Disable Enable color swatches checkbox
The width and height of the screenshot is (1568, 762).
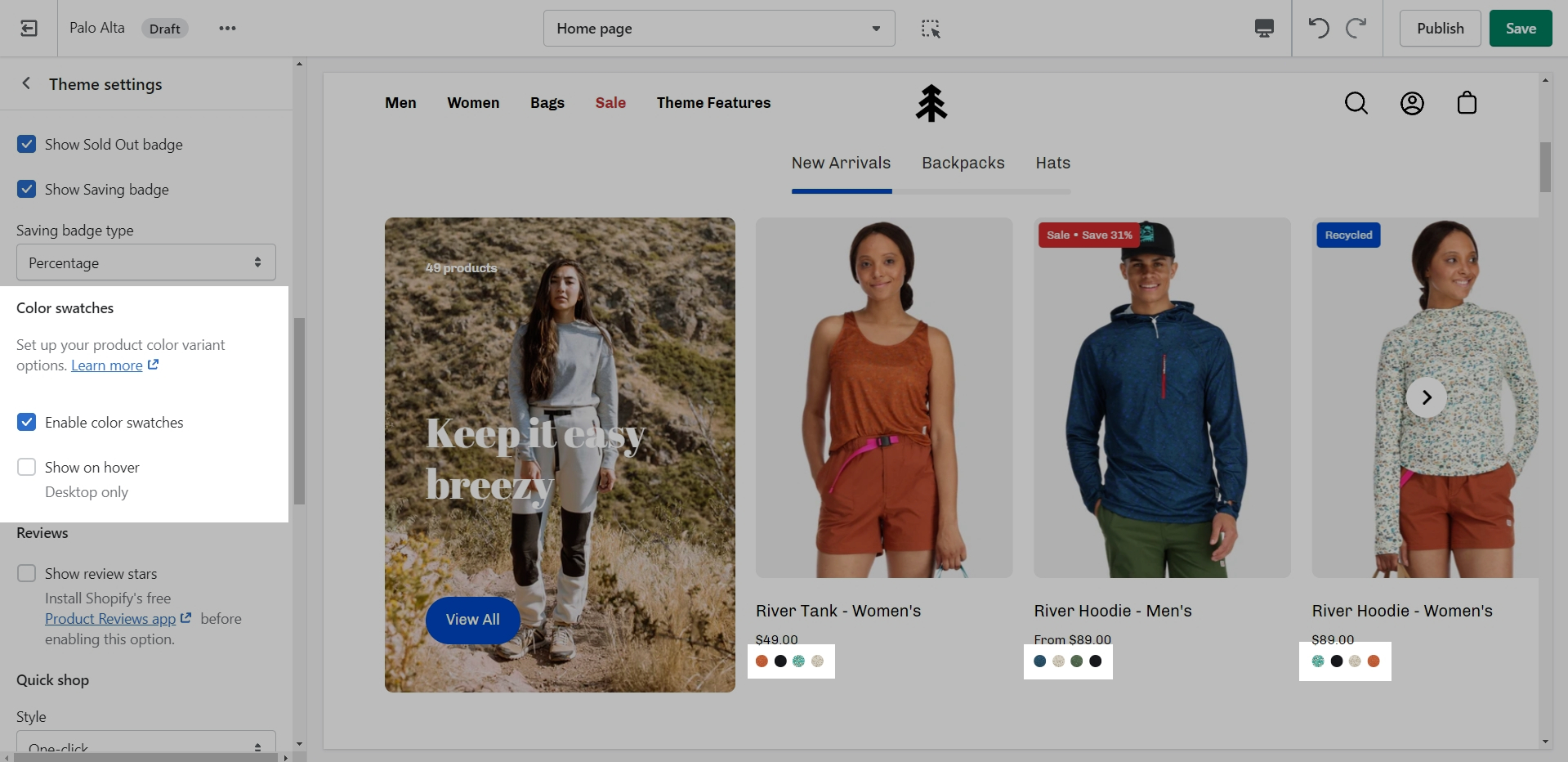(x=27, y=423)
